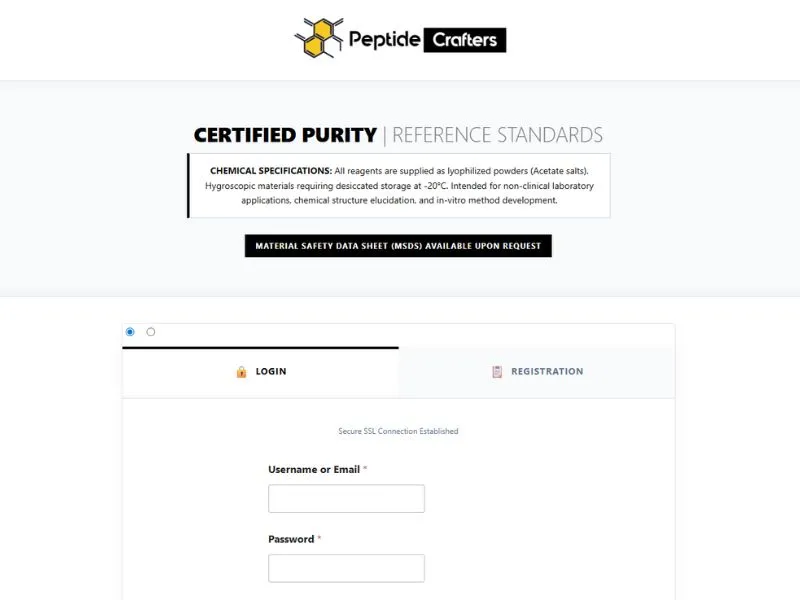Click the Peptide wordmark in header
The width and height of the screenshot is (800, 600).
pyautogui.click(x=384, y=40)
